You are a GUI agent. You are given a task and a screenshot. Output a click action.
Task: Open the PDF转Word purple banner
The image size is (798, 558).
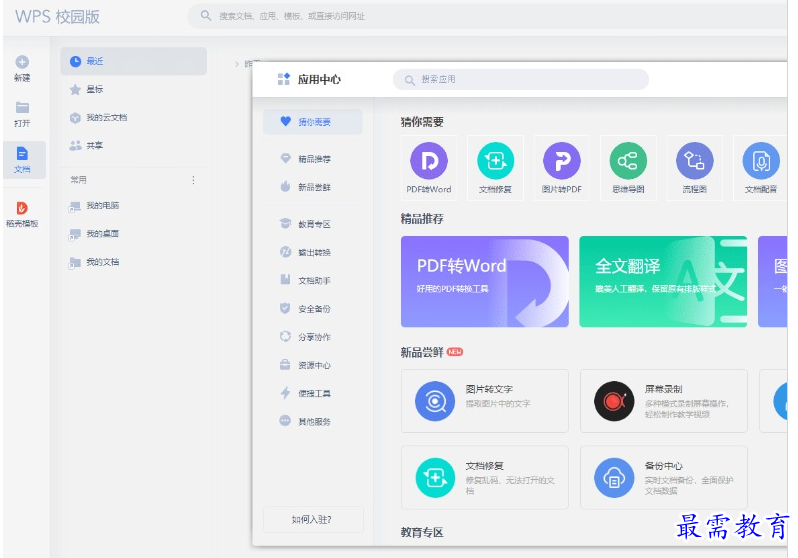pyautogui.click(x=484, y=282)
